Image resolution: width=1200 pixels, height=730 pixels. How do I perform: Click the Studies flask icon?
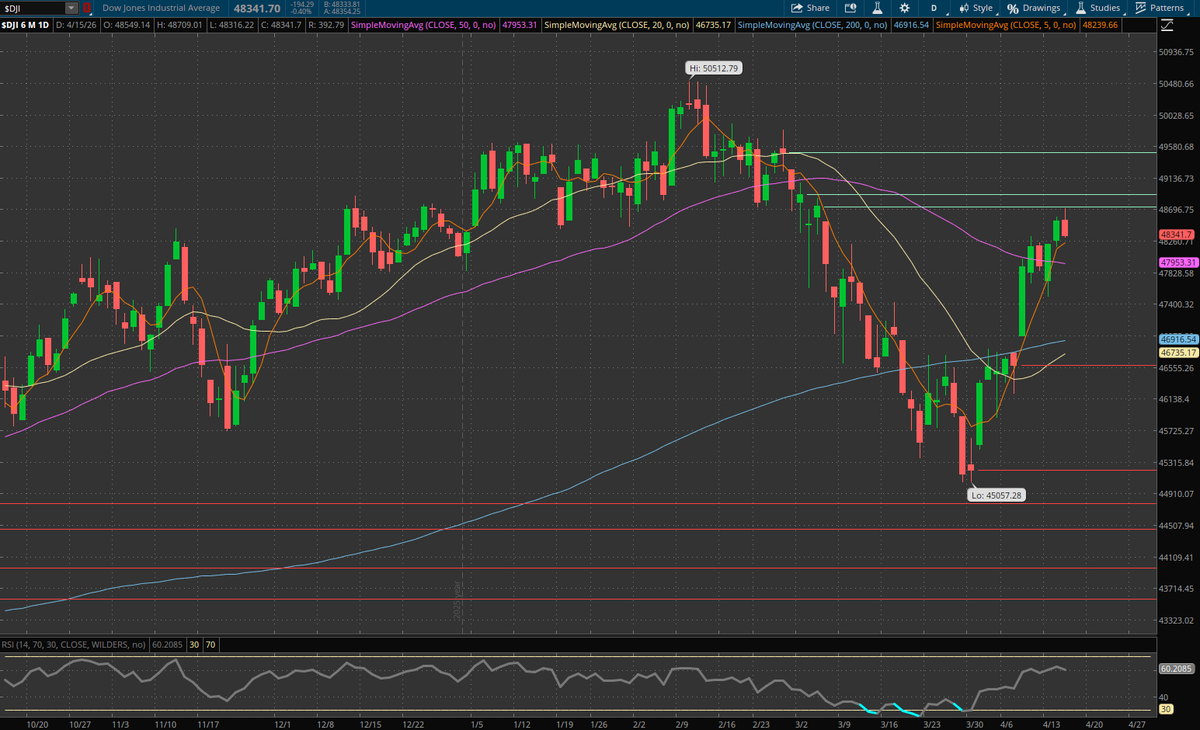1080,8
